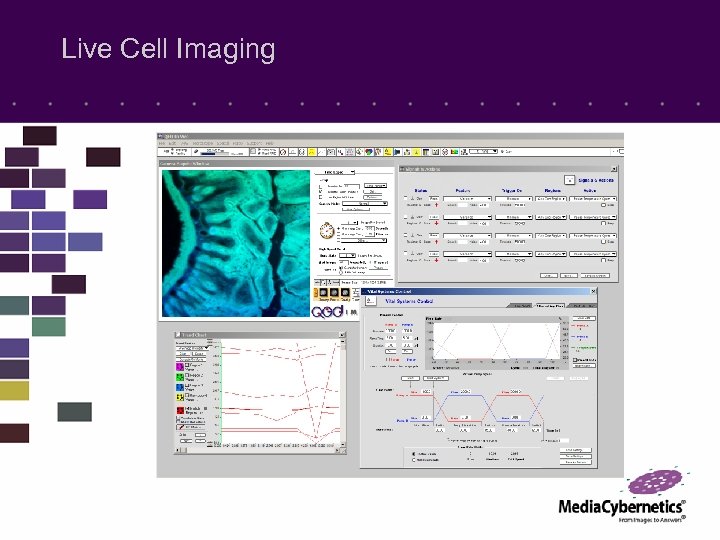Tick the first signal row's left checkbox
This screenshot has height=540, width=720.
tap(405, 198)
